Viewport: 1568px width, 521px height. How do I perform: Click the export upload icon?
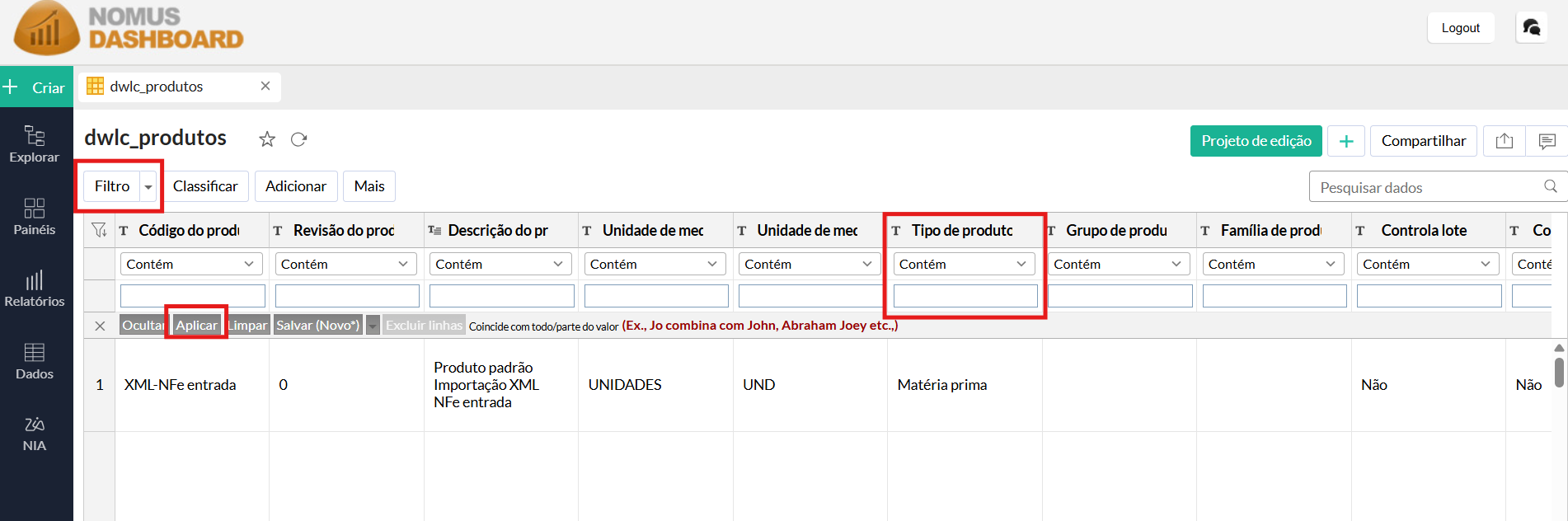pos(1505,141)
